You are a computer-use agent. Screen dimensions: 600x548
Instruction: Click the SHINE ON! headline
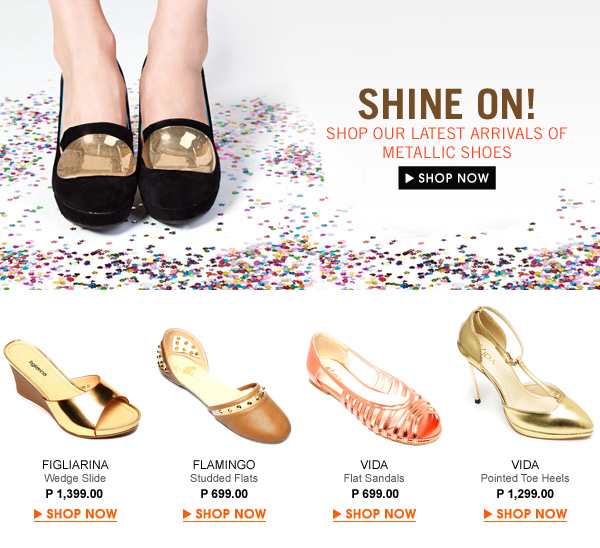[446, 104]
